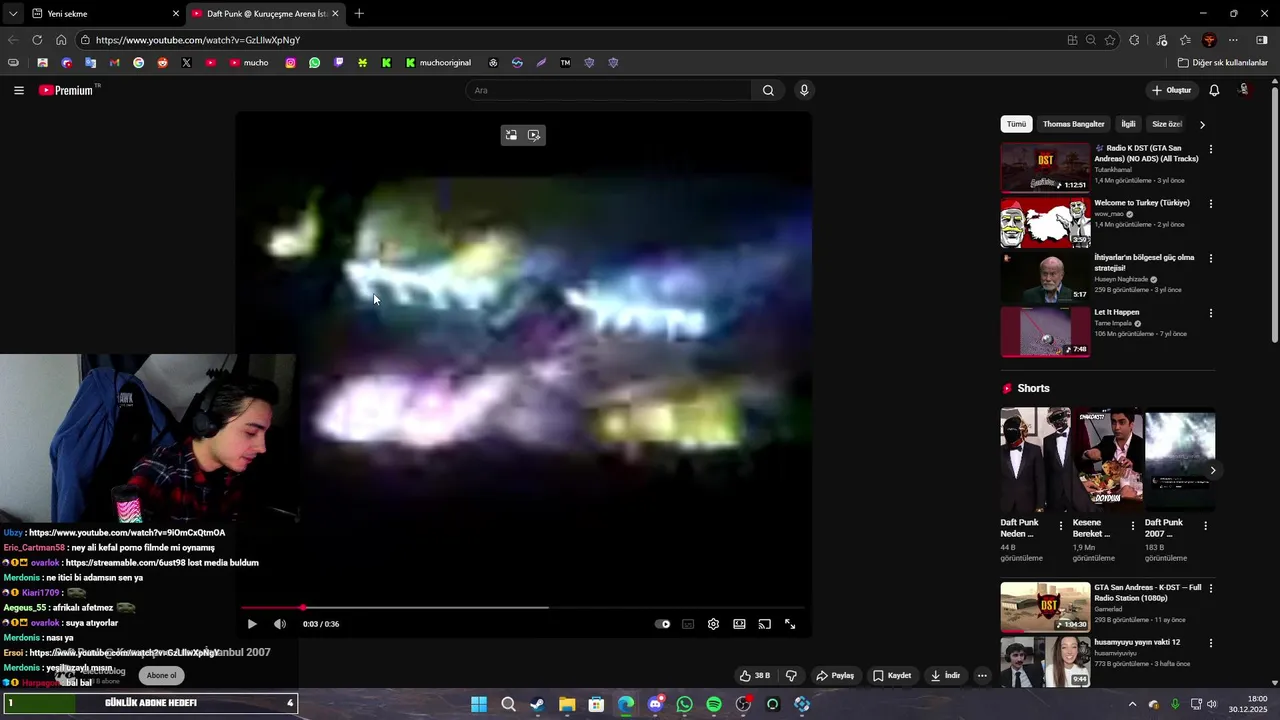Open the tab search dropdown arrow
Screen dimensions: 1280x720
[13, 14]
